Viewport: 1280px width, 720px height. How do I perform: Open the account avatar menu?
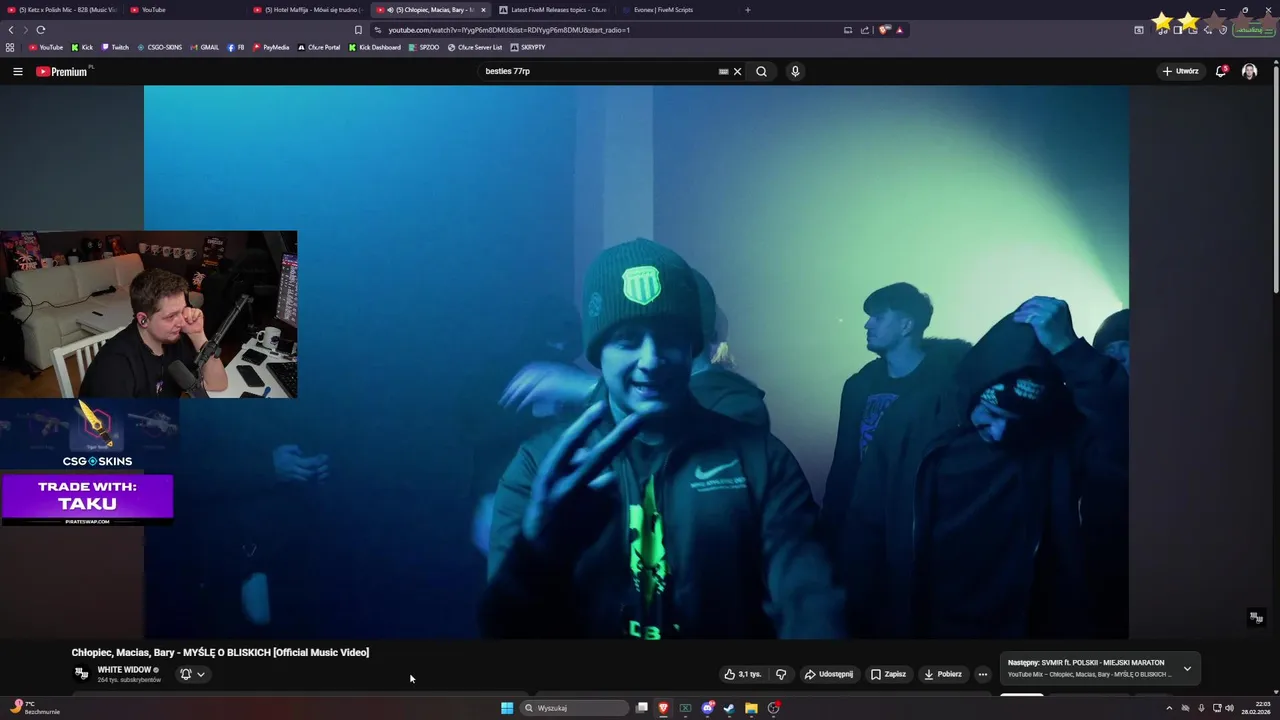(1249, 71)
